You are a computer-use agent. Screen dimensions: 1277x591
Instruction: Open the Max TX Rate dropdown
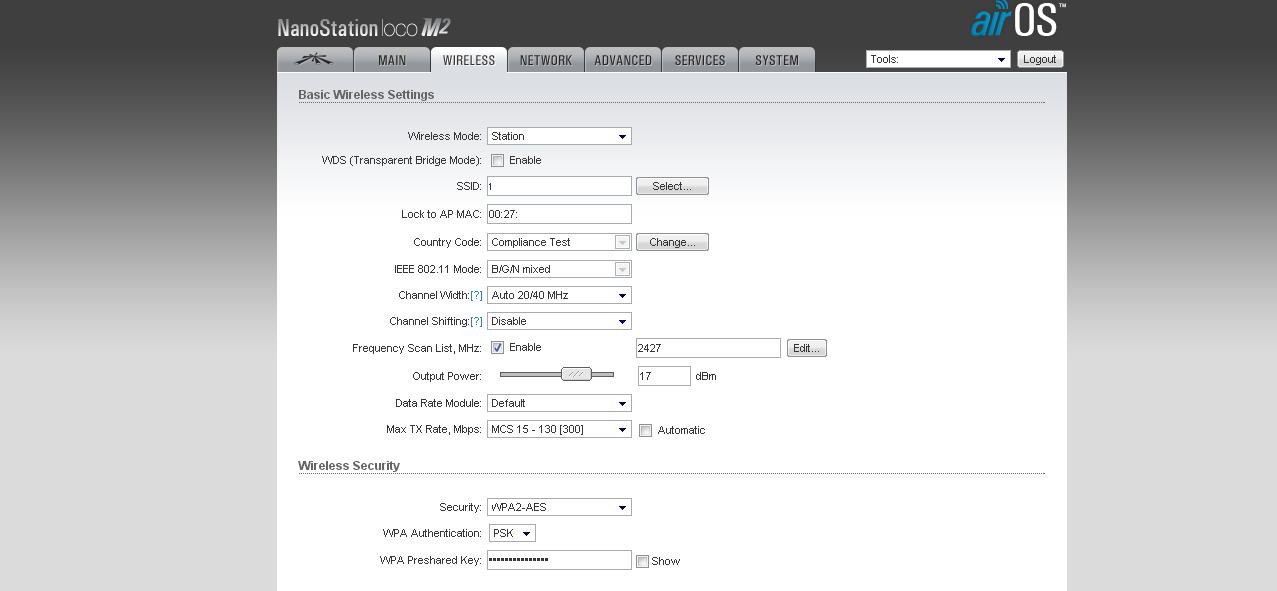click(558, 430)
